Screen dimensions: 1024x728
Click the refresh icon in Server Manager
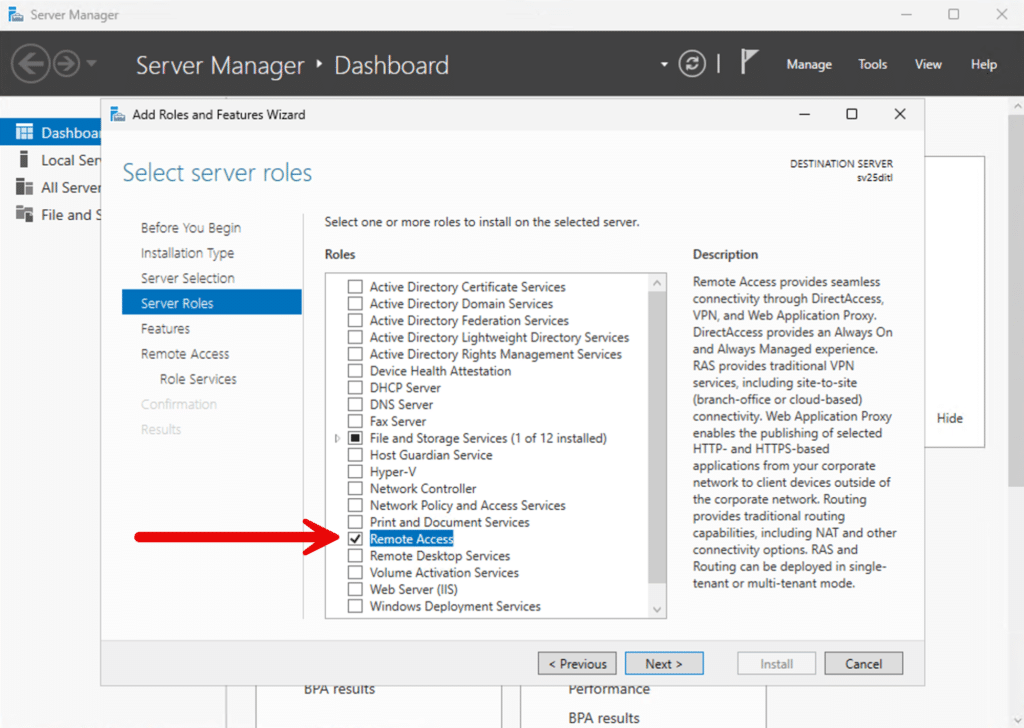pyautogui.click(x=691, y=63)
